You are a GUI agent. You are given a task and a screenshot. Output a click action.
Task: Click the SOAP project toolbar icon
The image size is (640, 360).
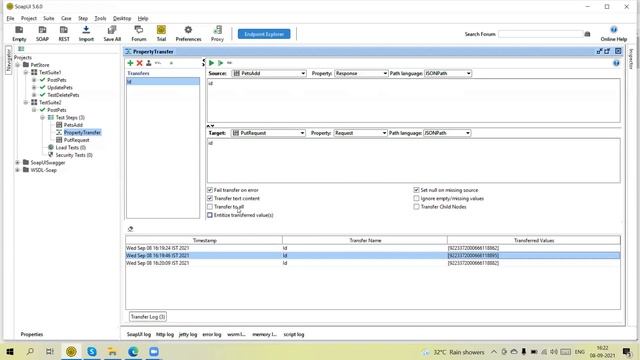[x=42, y=33]
